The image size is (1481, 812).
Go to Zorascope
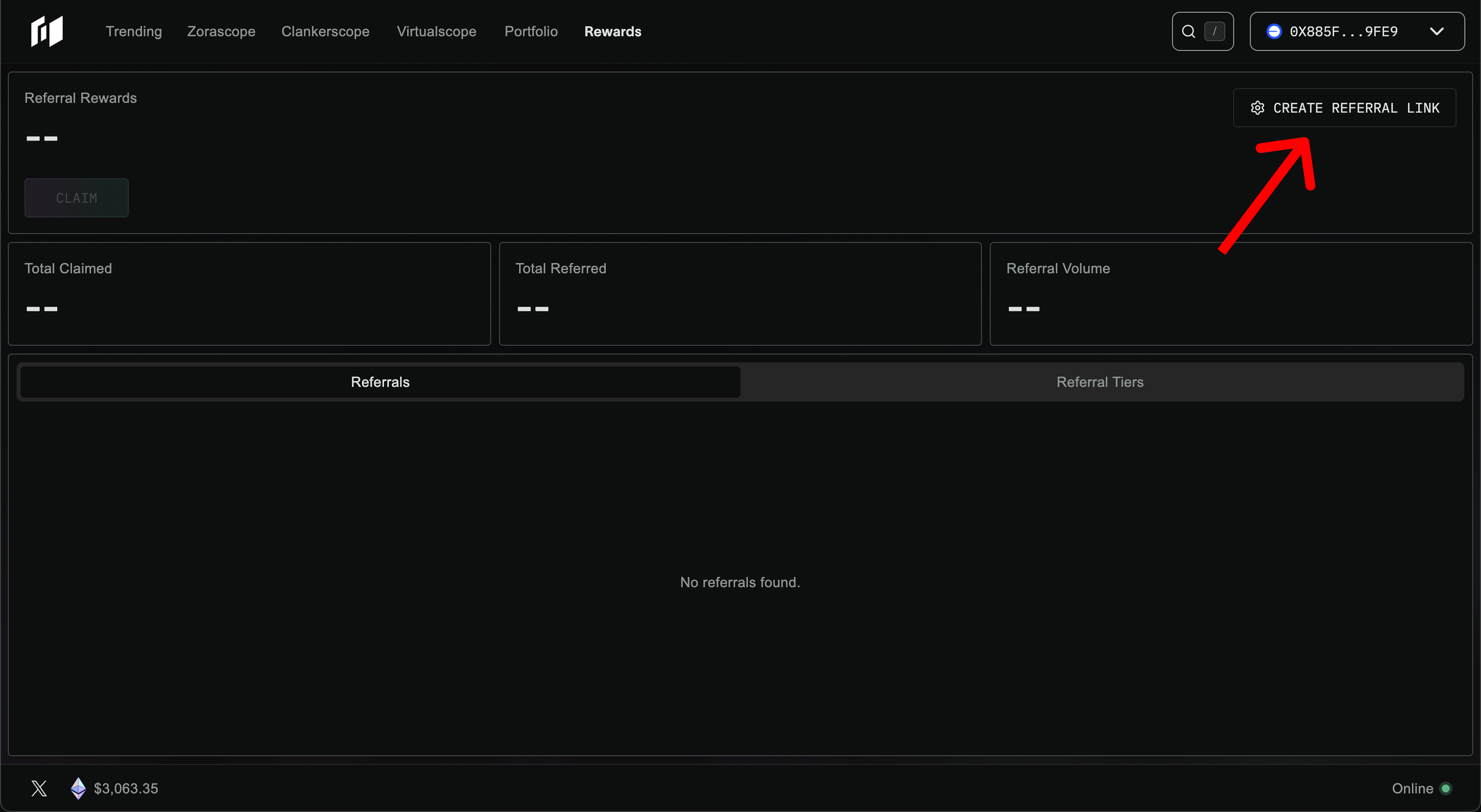(221, 32)
